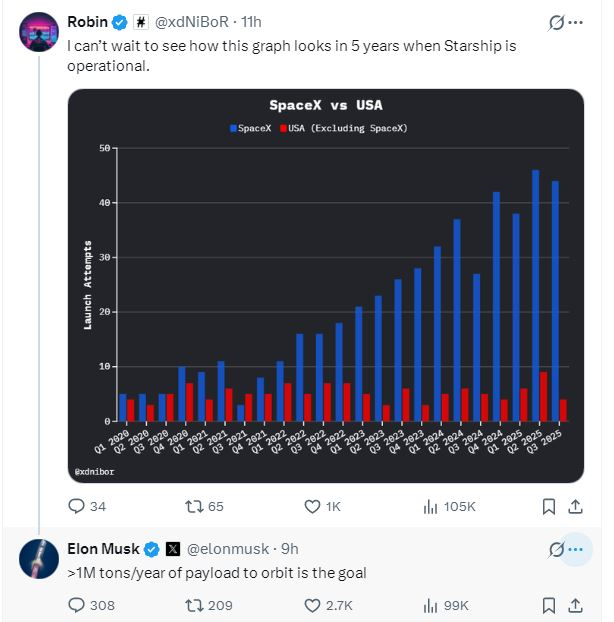Reply to Robin's post
Image resolution: width=614 pixels, height=622 pixels.
(x=77, y=507)
